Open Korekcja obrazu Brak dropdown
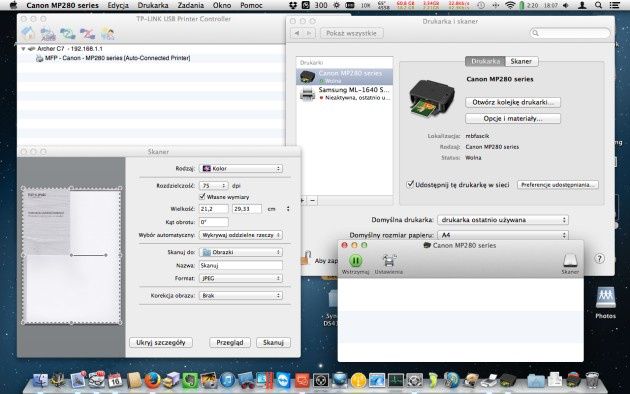 241,296
